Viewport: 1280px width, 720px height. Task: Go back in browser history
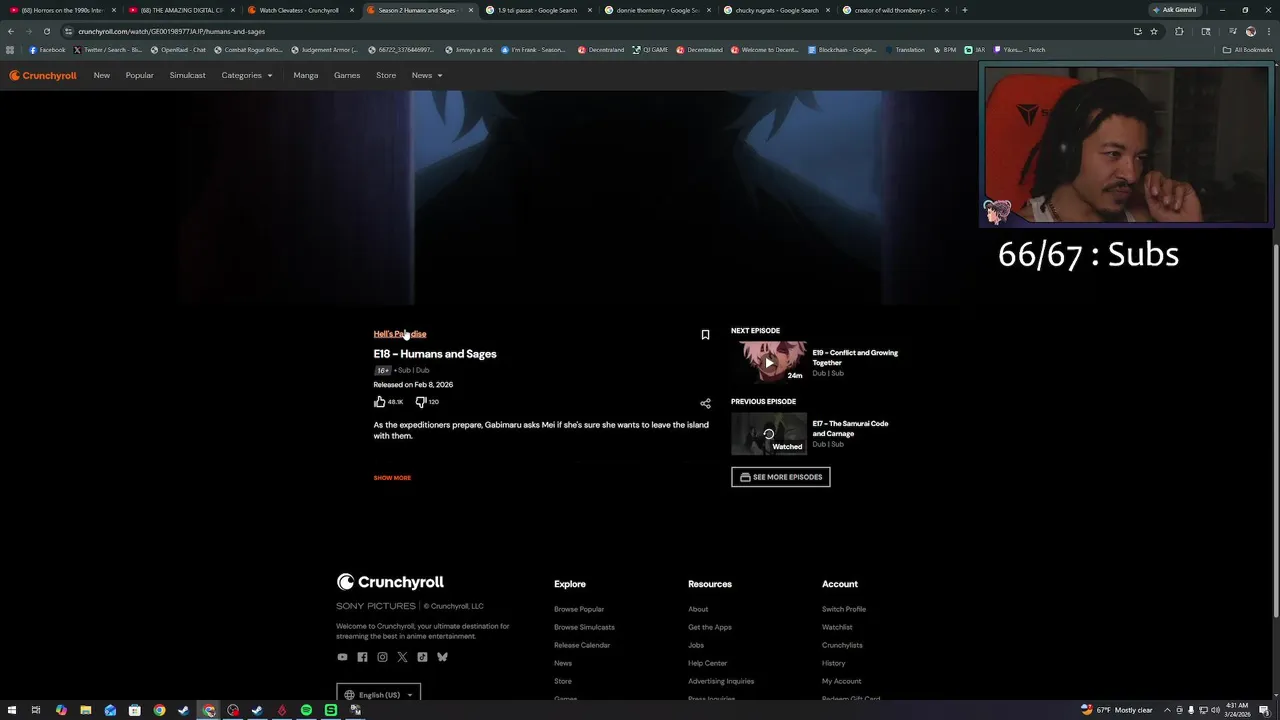11,31
